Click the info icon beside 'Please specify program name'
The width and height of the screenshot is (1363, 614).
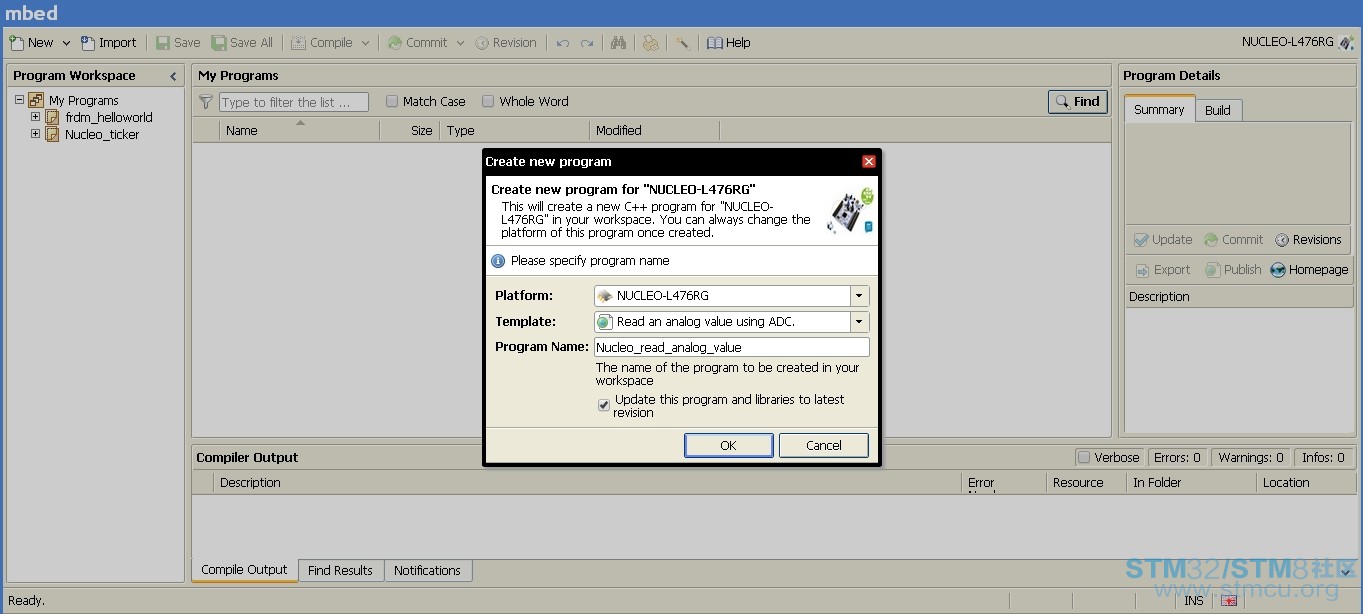click(x=498, y=260)
